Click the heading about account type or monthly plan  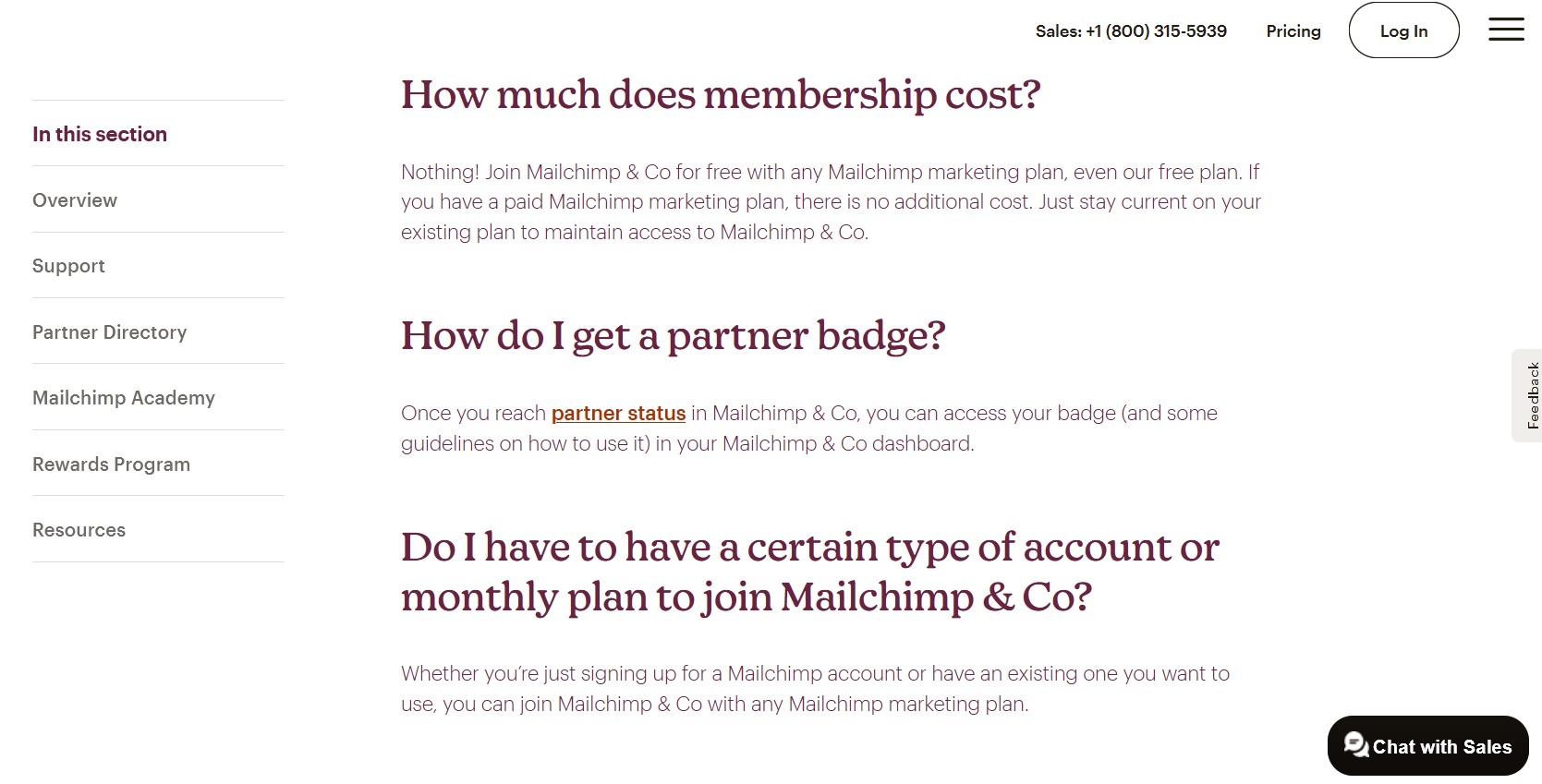tap(809, 573)
